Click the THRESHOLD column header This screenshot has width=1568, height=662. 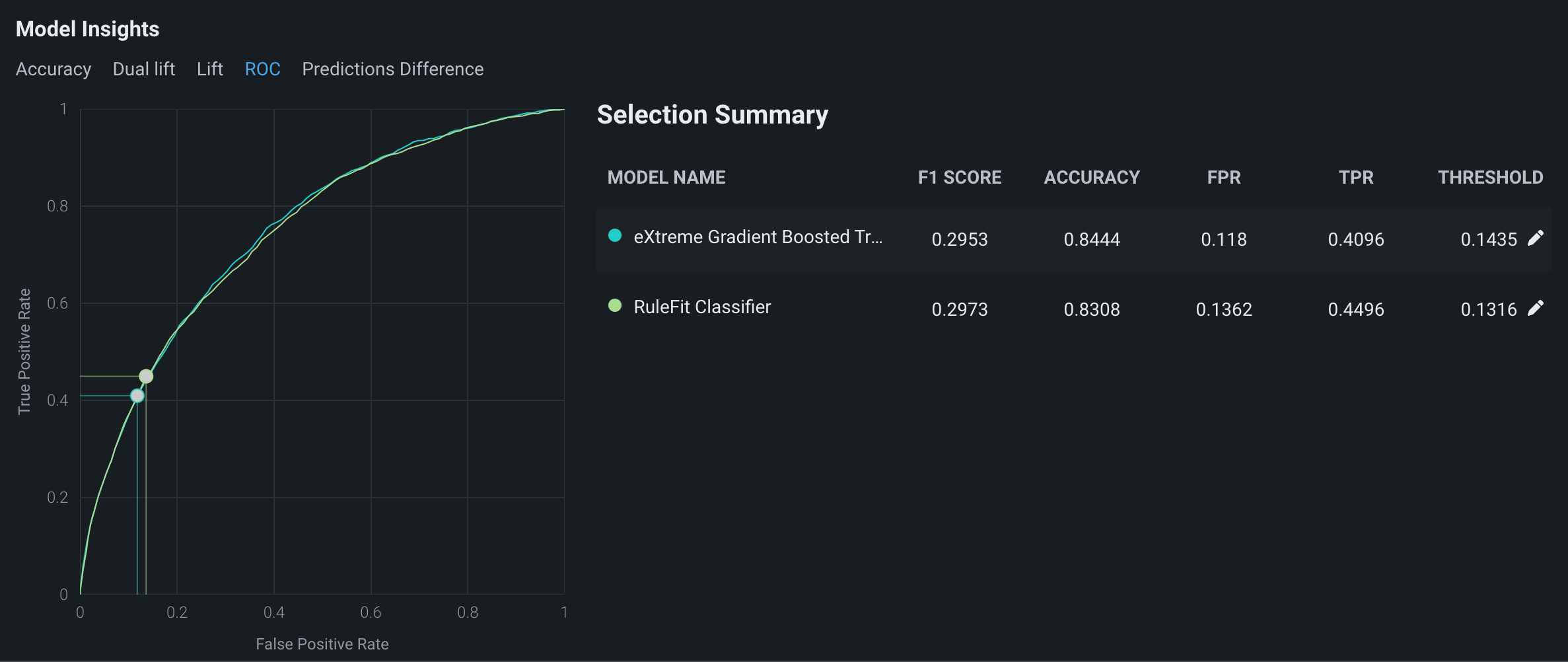click(1491, 178)
